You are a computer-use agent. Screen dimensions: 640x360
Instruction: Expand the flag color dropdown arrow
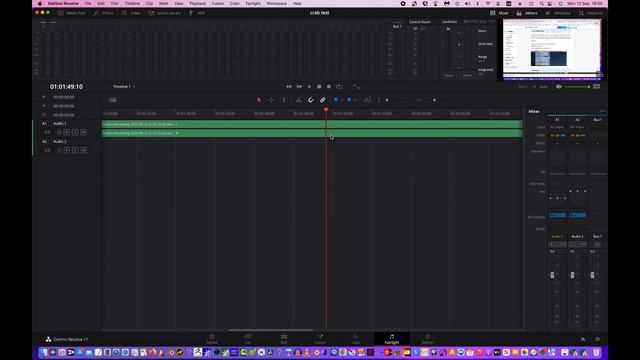coord(342,100)
